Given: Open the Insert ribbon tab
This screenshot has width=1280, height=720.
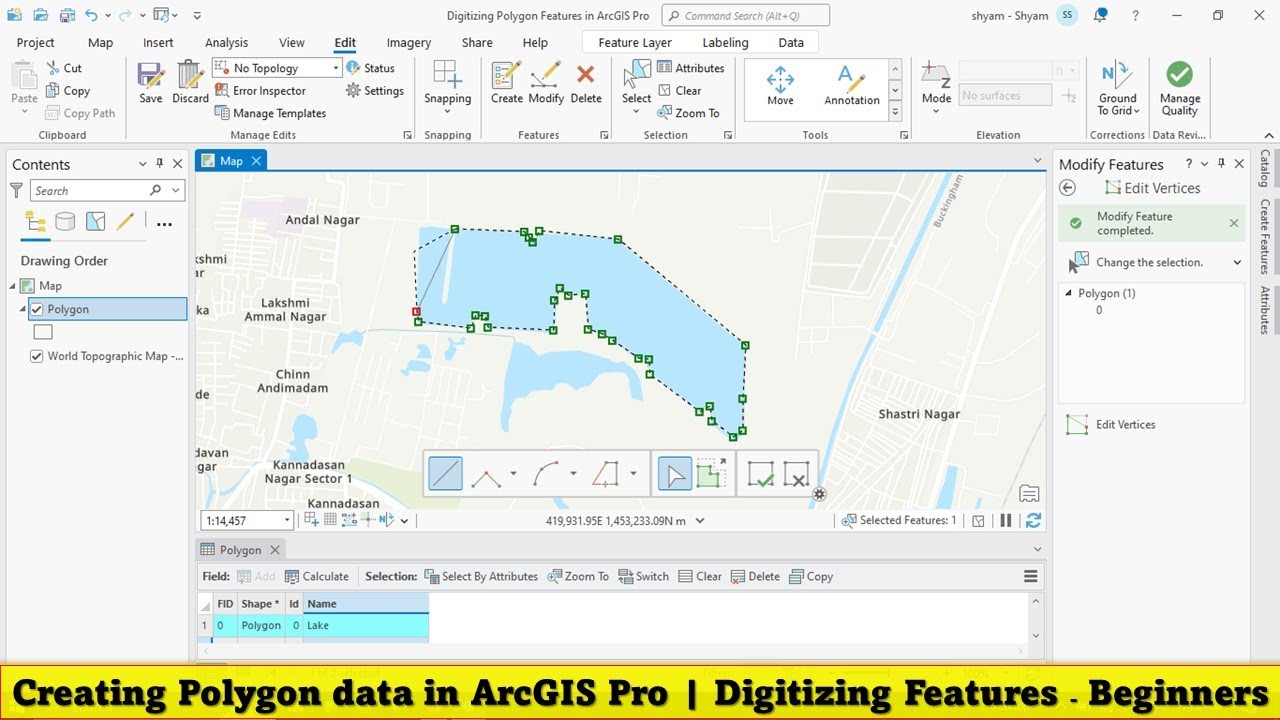Looking at the screenshot, I should (x=158, y=43).
